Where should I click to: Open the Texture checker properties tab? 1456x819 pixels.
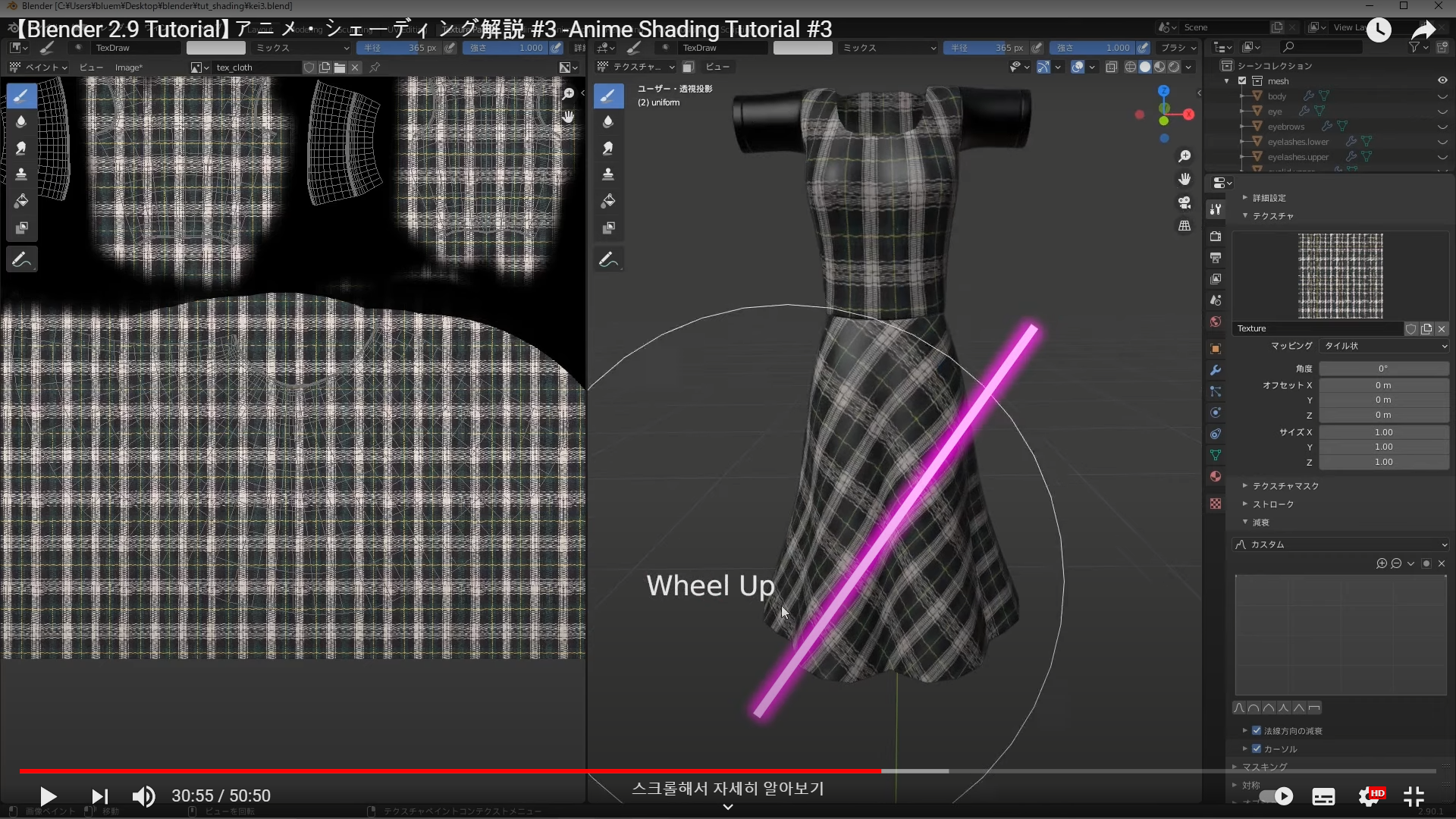[1216, 504]
